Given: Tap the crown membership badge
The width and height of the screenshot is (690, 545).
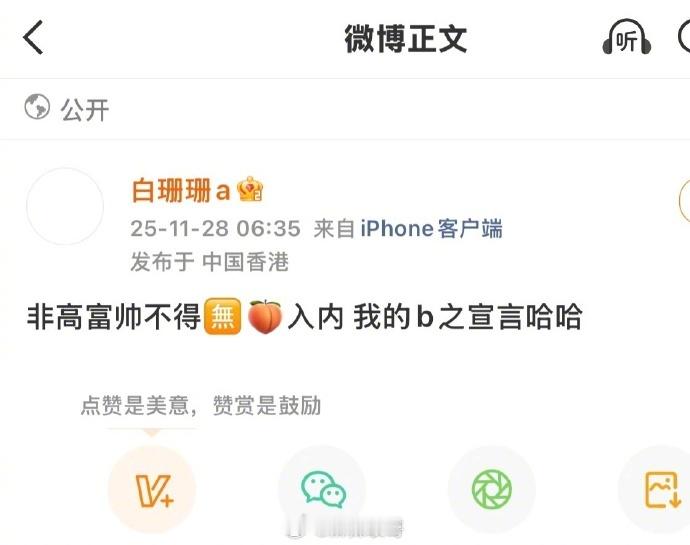Looking at the screenshot, I should pyautogui.click(x=250, y=189).
